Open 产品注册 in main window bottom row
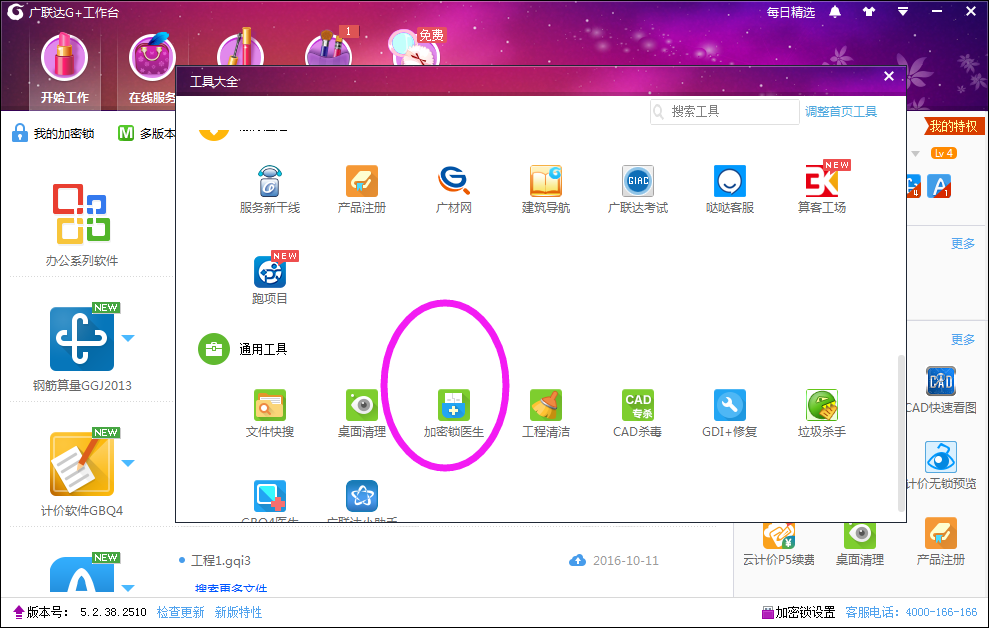This screenshot has height=628, width=989. click(x=940, y=542)
